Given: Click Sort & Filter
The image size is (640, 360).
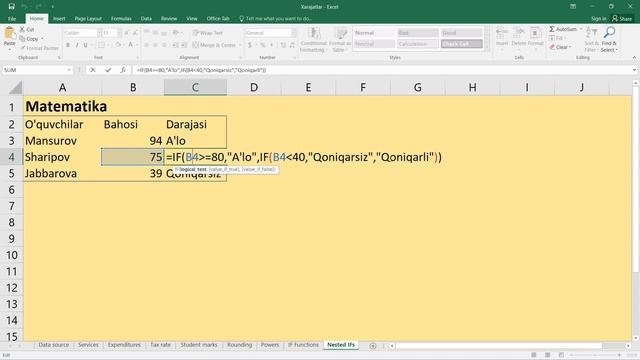Looking at the screenshot, I should point(591,40).
